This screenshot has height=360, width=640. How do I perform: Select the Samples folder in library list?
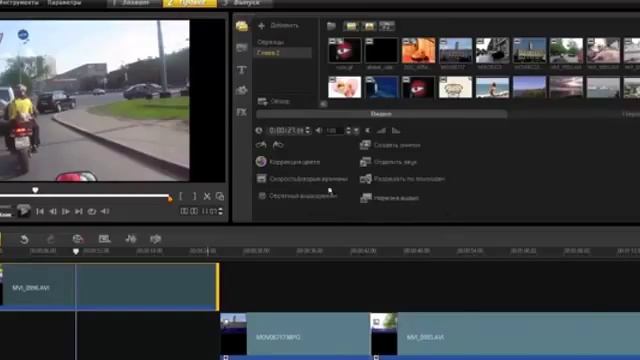click(x=270, y=42)
